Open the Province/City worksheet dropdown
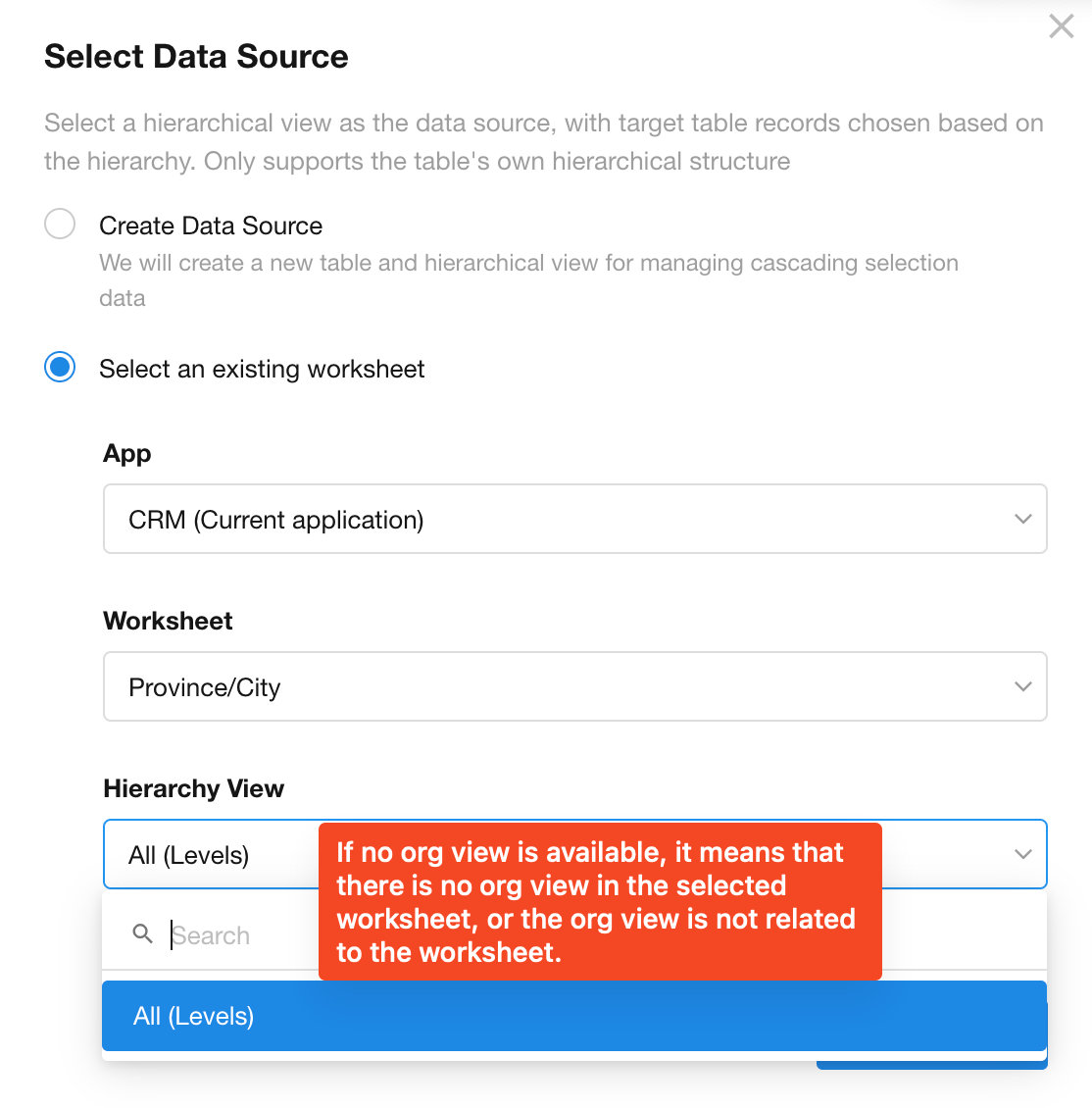 click(574, 686)
